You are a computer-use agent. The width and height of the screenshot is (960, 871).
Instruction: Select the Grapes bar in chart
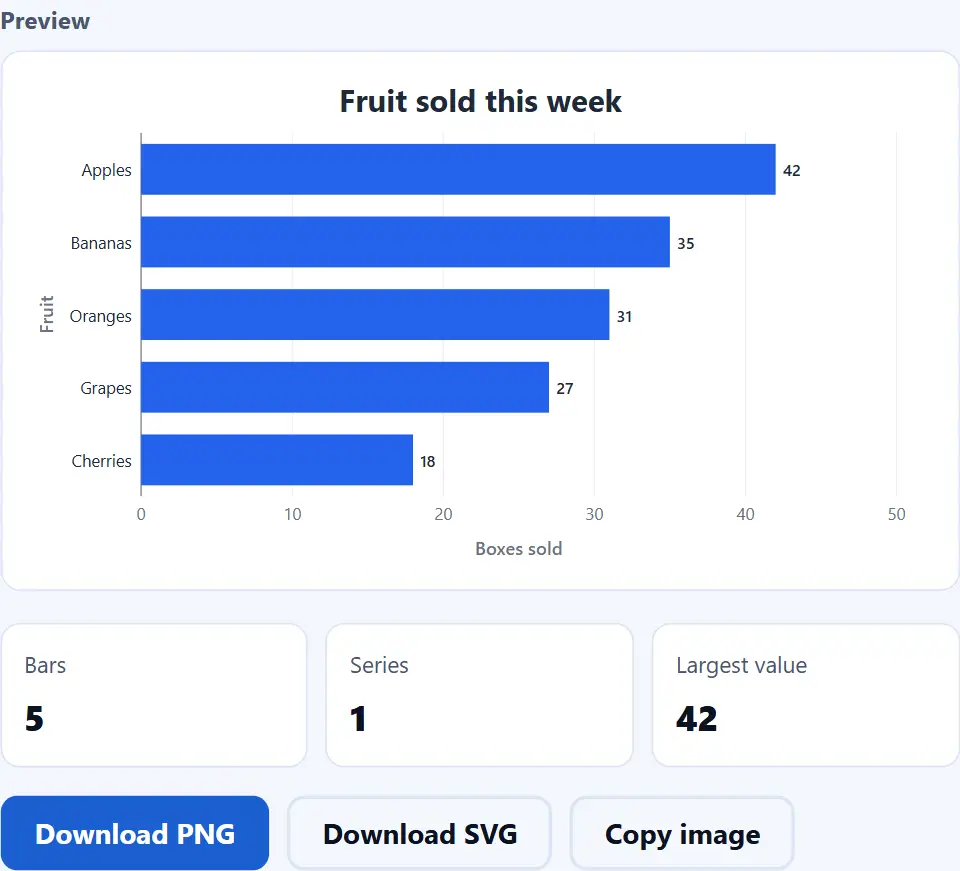tap(345, 387)
